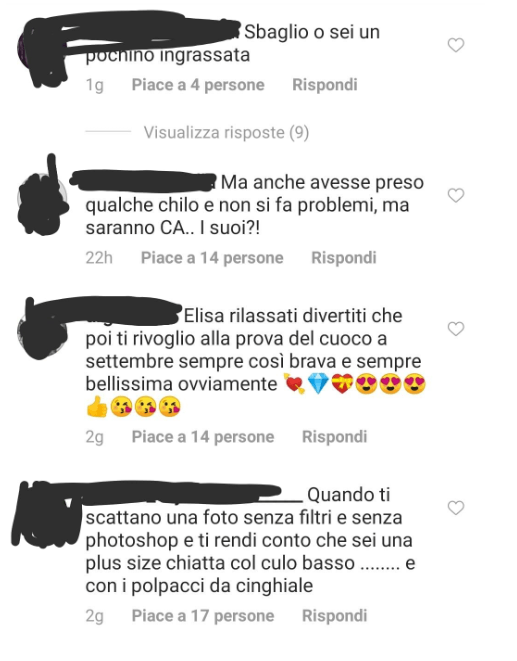Open the third commenter's redacted avatar
The image size is (517, 661).
tap(42, 331)
